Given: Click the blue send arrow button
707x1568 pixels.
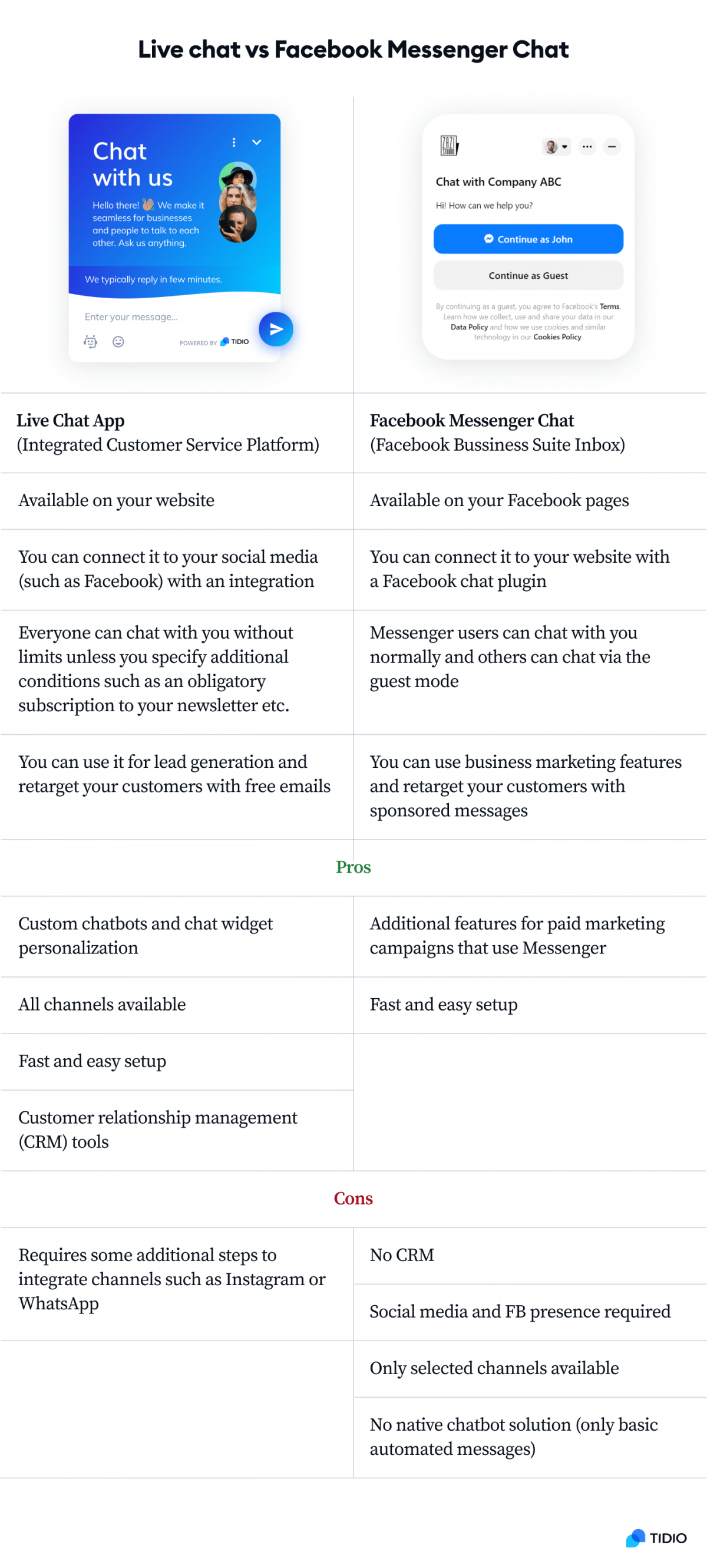Looking at the screenshot, I should [x=276, y=330].
